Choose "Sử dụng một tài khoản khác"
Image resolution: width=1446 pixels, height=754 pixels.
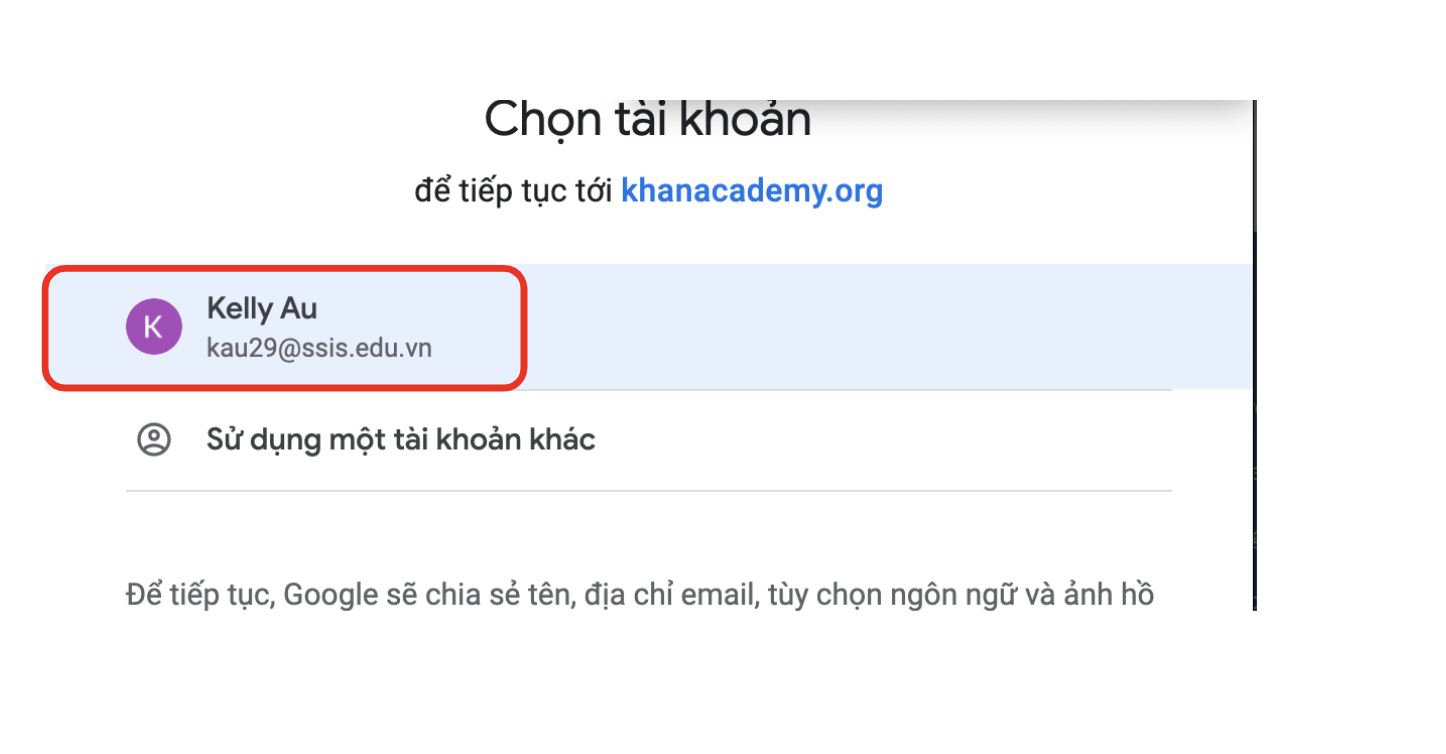click(400, 440)
